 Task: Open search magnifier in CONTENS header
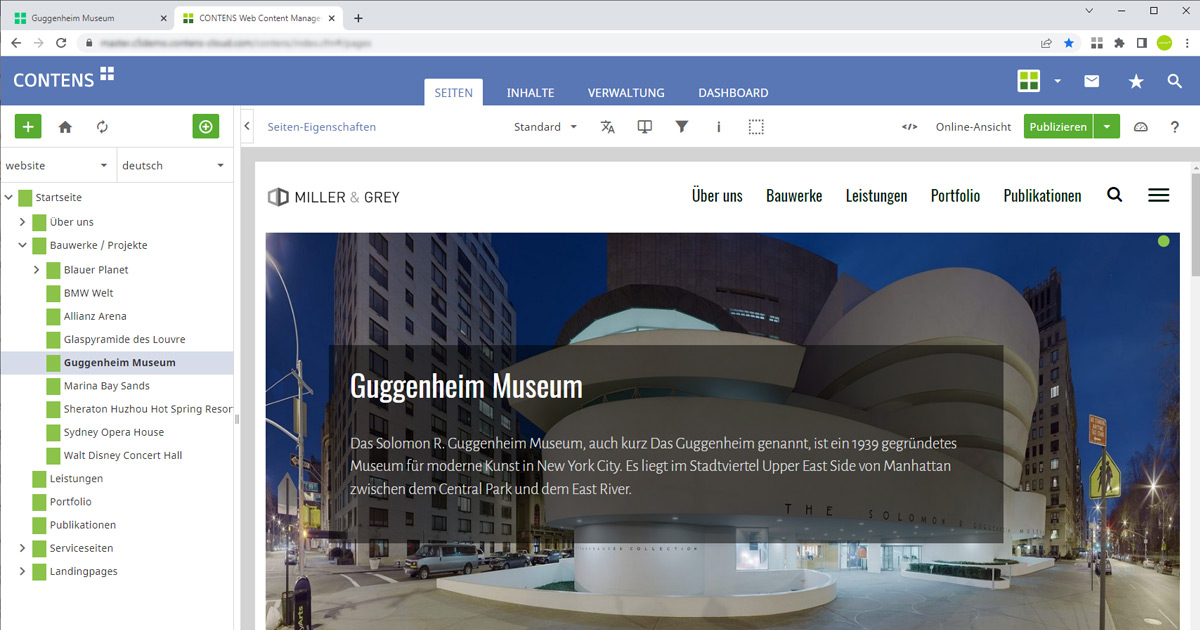tap(1175, 81)
